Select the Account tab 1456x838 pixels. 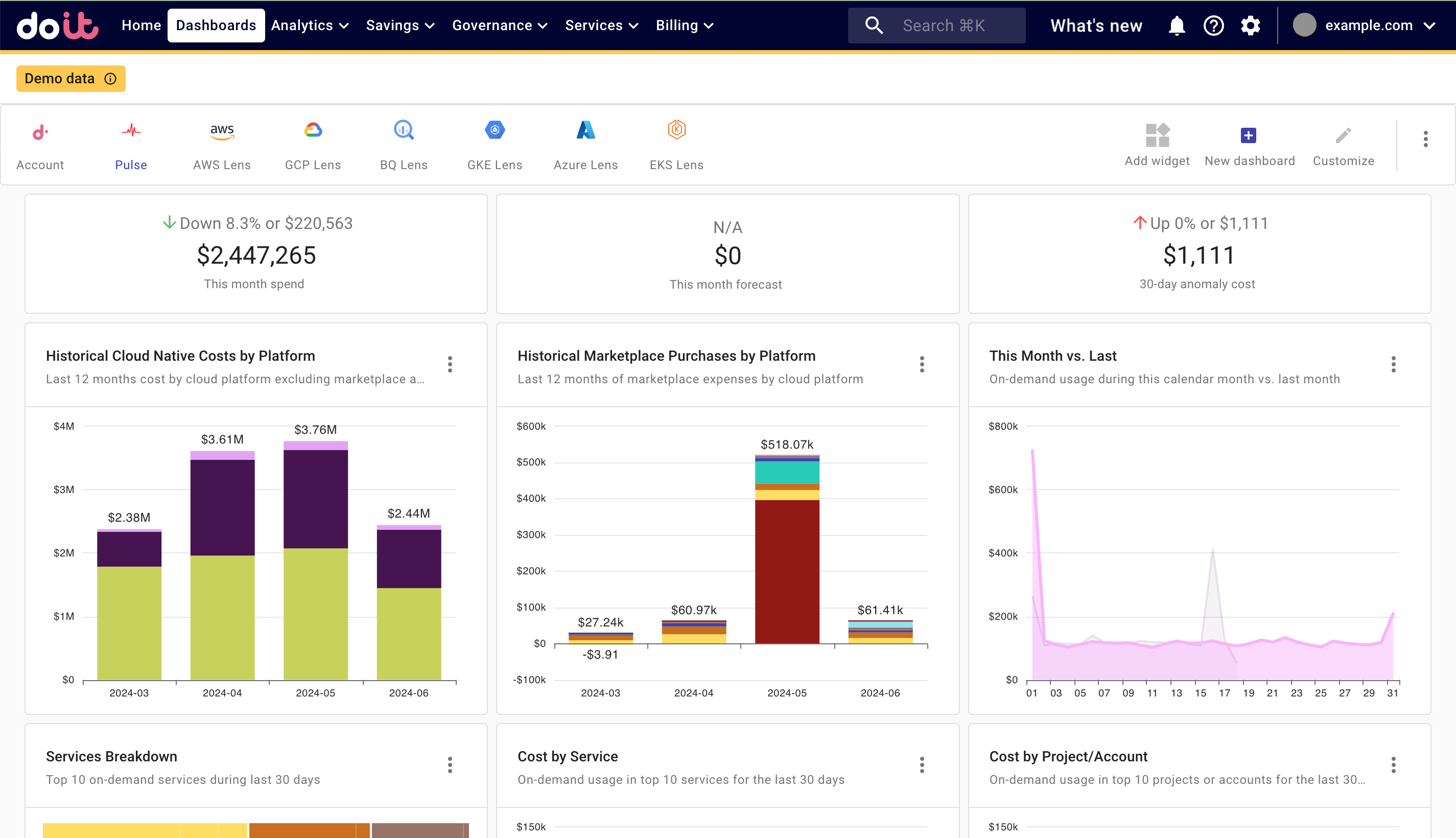coord(41,145)
